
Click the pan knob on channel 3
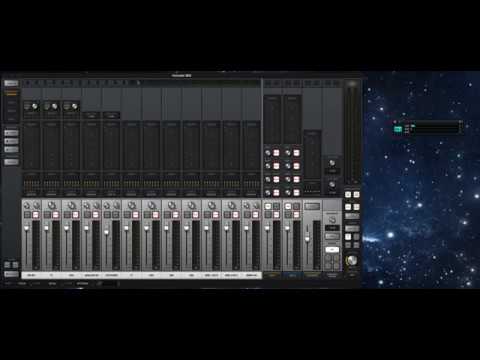coord(71,205)
